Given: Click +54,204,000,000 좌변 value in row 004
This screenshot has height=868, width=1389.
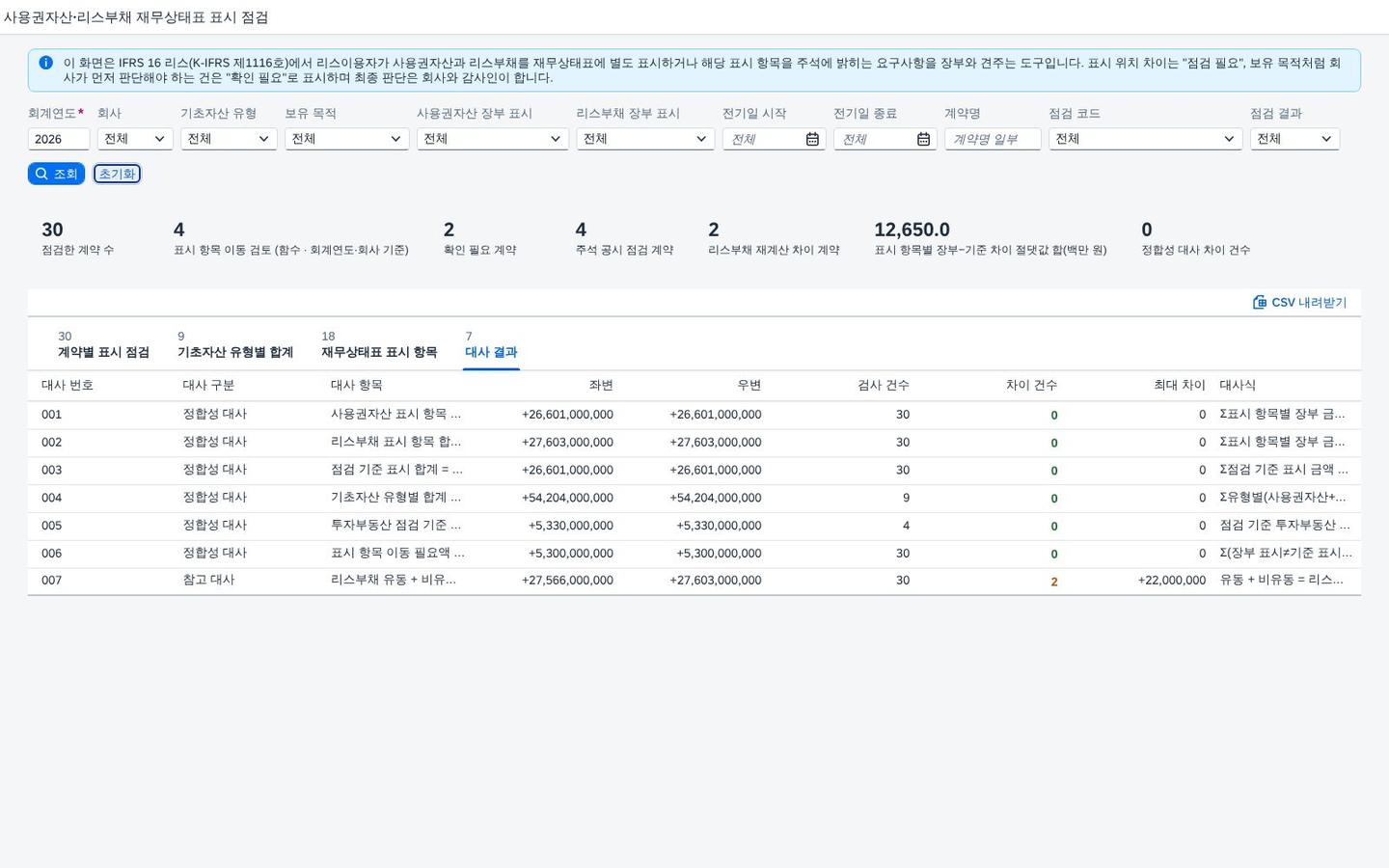Looking at the screenshot, I should pyautogui.click(x=567, y=498).
